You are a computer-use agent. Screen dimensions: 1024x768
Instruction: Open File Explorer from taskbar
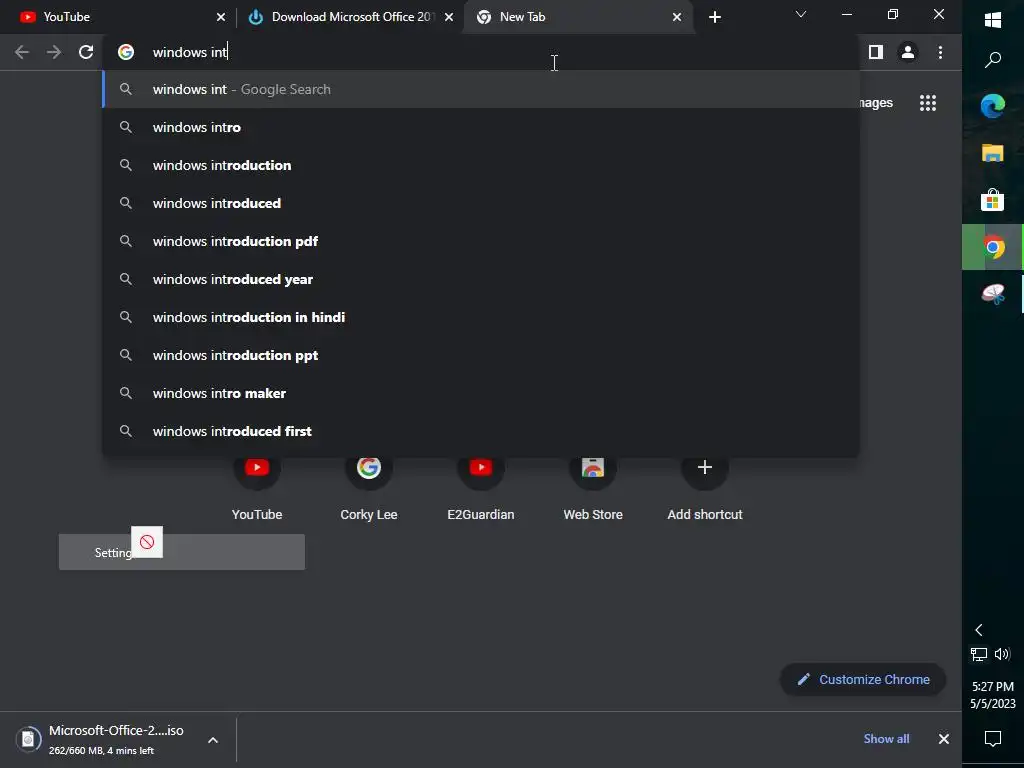click(x=993, y=153)
